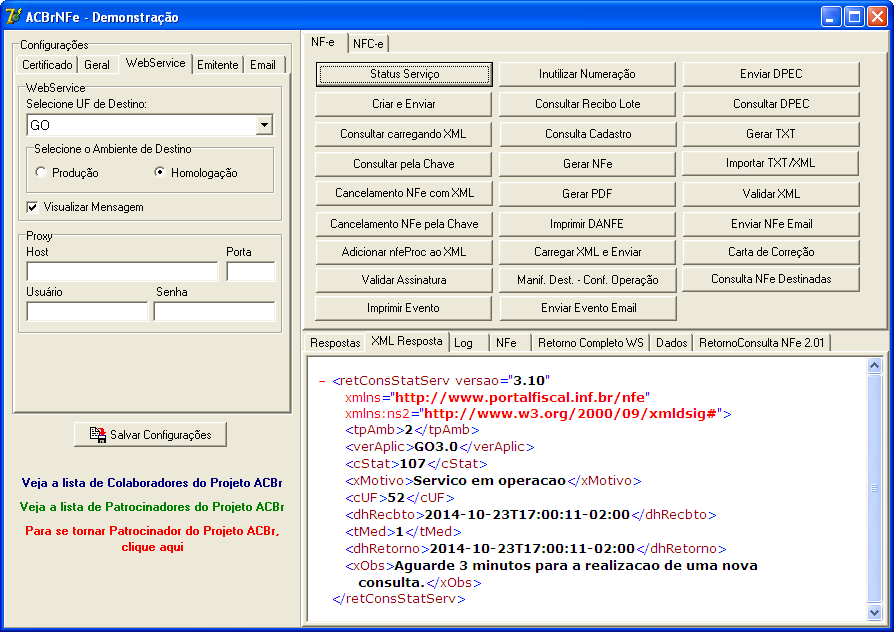
Task: Focus the proxy Senha input field
Action: pyautogui.click(x=214, y=311)
